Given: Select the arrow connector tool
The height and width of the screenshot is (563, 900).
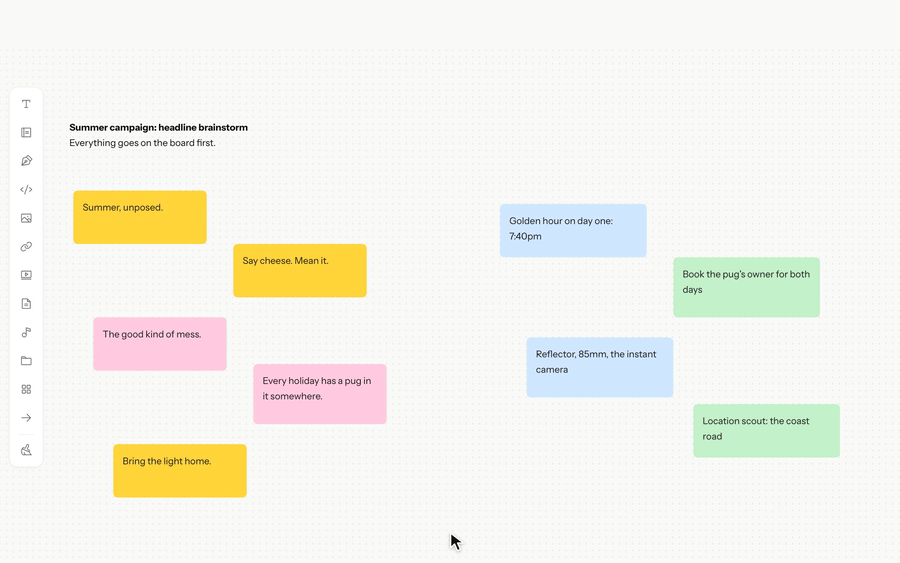Looking at the screenshot, I should (x=26, y=418).
